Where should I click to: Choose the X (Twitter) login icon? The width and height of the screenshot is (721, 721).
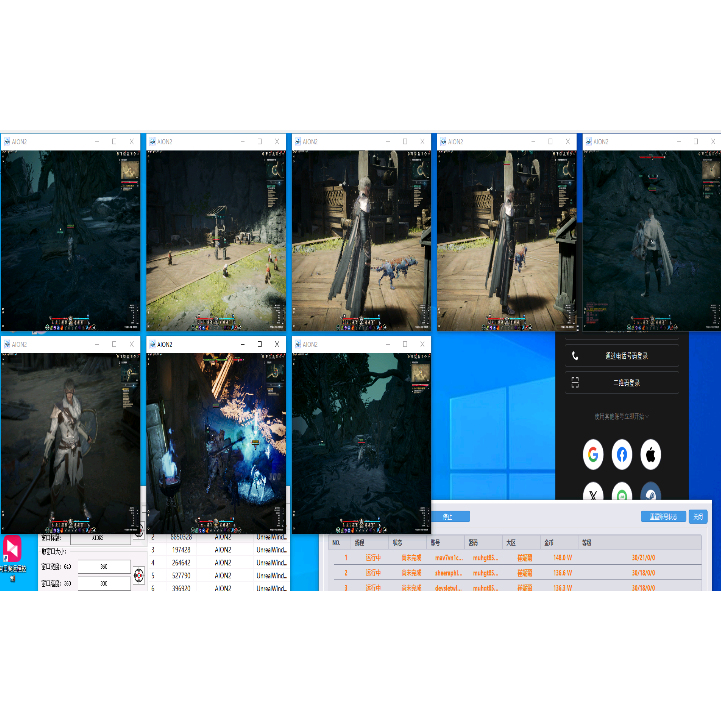[x=593, y=492]
